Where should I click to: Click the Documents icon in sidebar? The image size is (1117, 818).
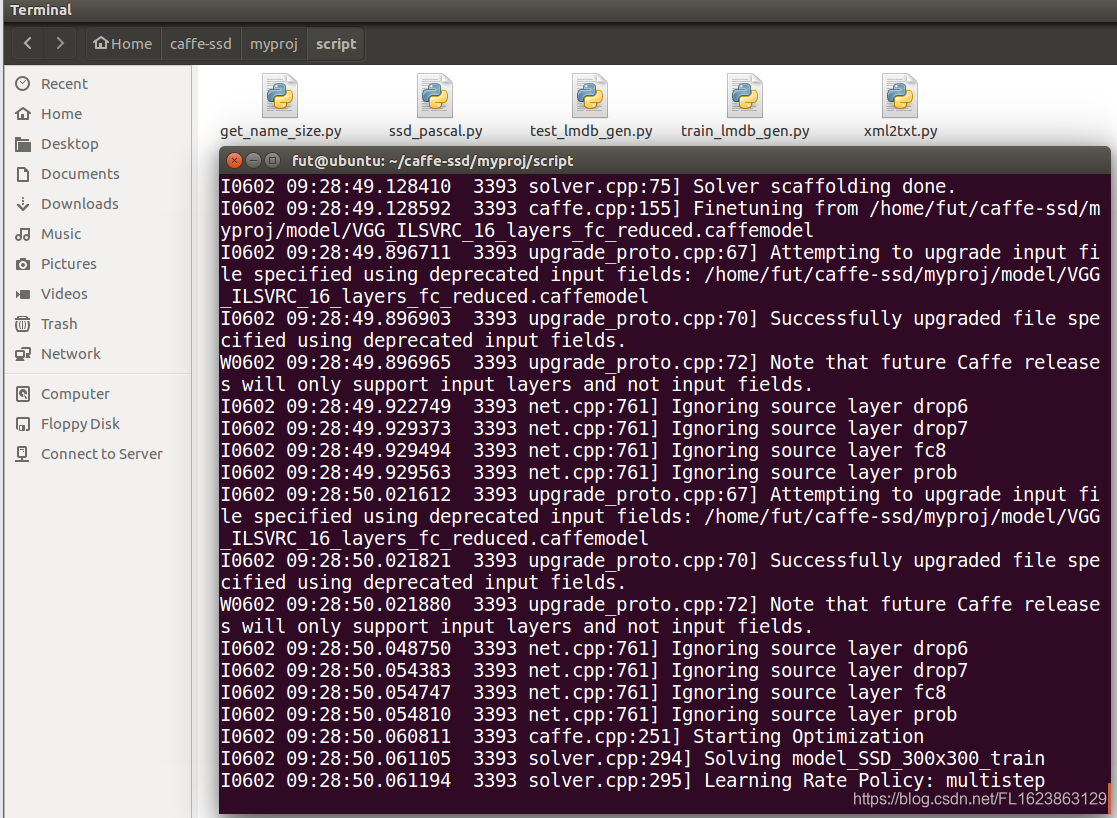click(x=23, y=174)
